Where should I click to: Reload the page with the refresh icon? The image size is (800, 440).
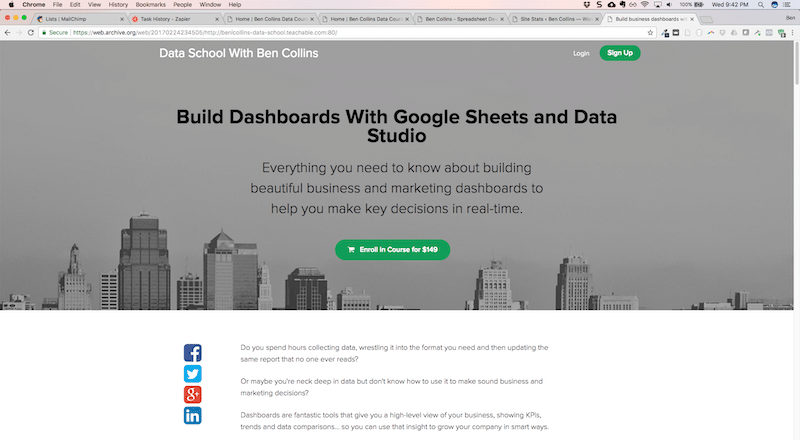coord(31,32)
